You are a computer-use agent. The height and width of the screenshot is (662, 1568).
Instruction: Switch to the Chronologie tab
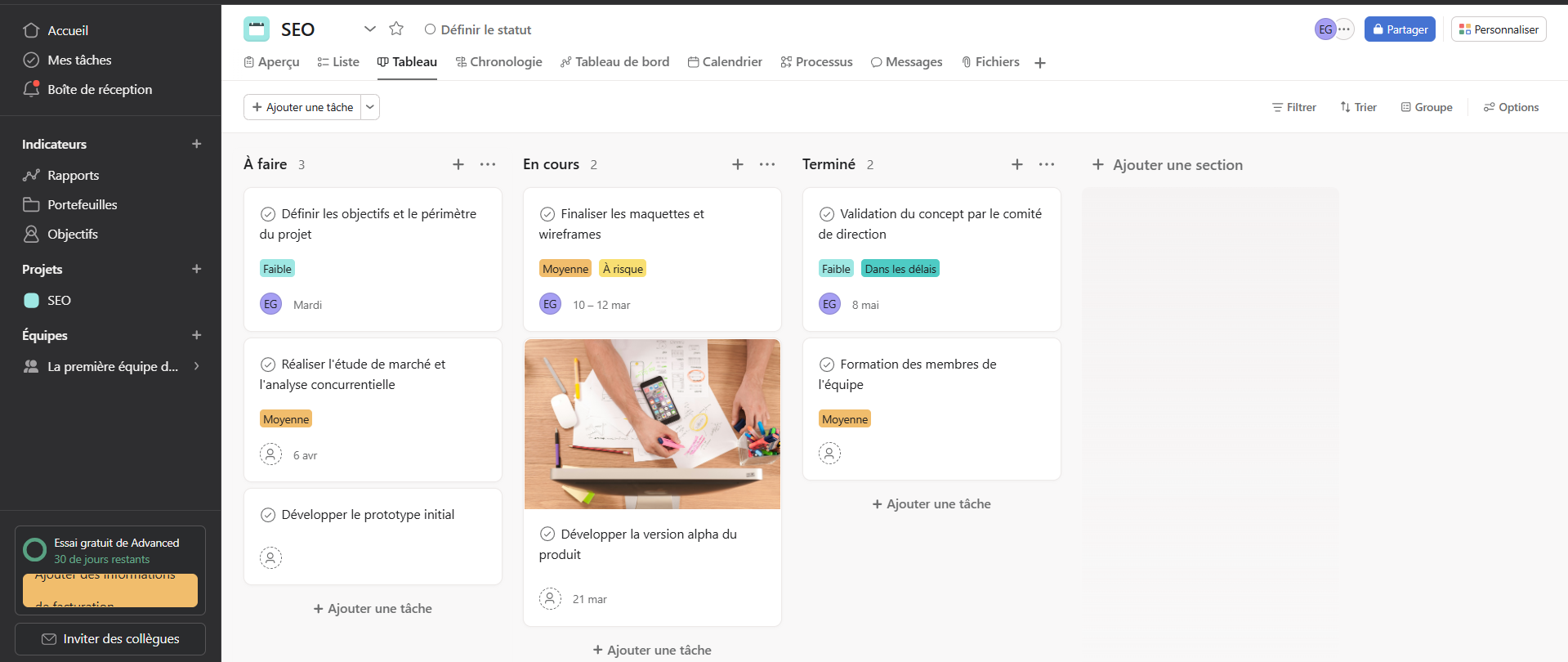pos(498,62)
